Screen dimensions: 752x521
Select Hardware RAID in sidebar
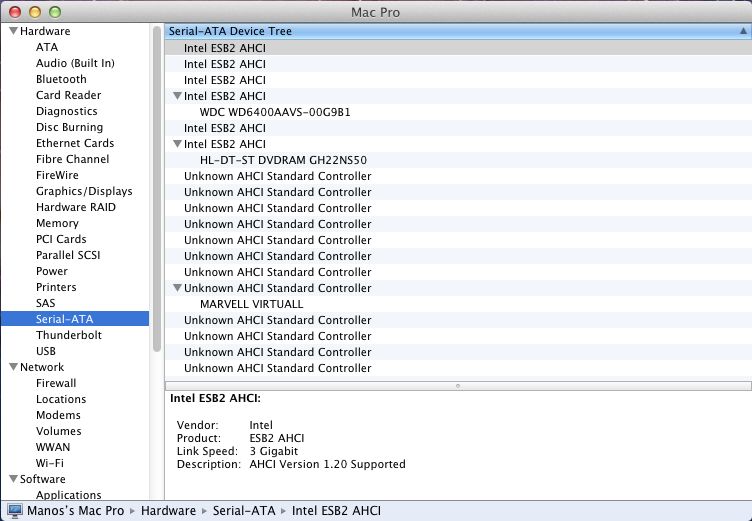coord(76,207)
